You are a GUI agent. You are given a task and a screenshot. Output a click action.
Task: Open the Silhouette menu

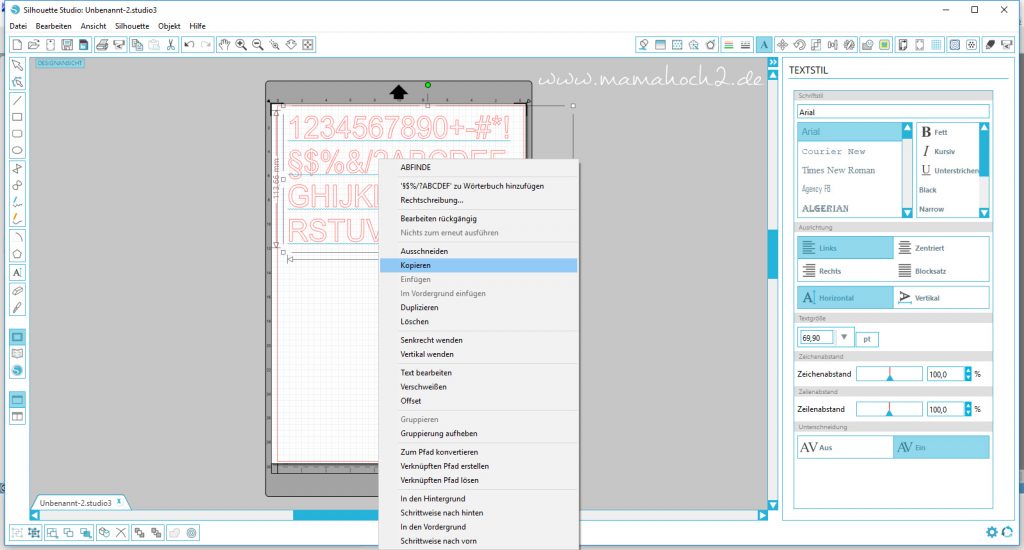pos(132,26)
